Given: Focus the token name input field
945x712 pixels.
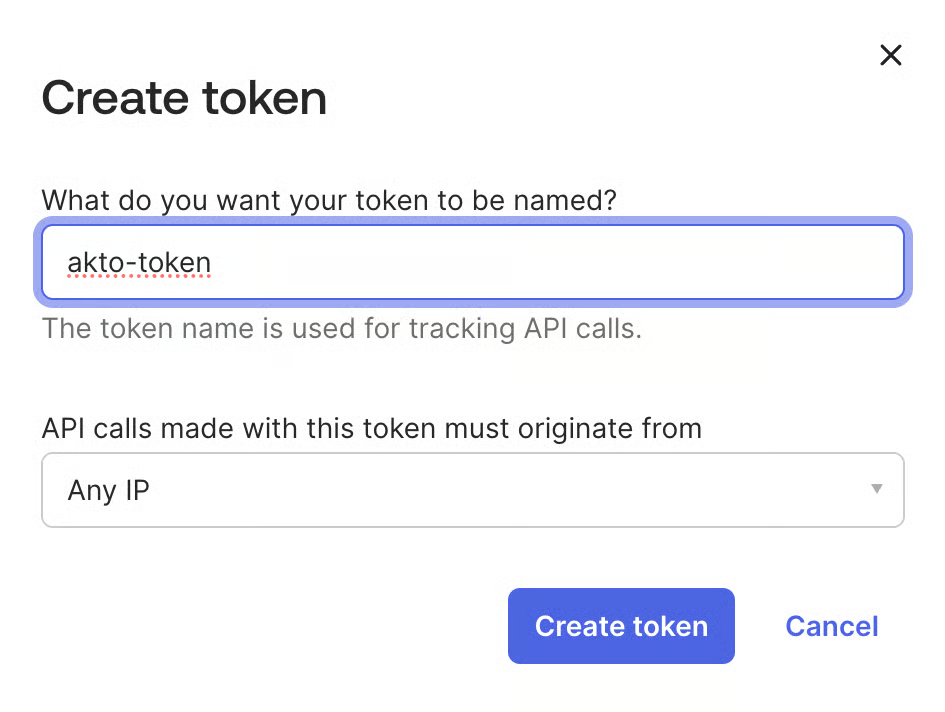Looking at the screenshot, I should point(472,263).
